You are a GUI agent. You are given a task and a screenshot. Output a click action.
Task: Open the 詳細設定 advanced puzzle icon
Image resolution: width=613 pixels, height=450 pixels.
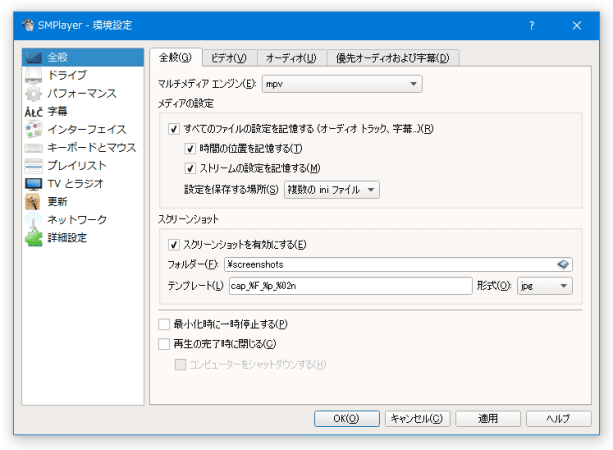34,238
